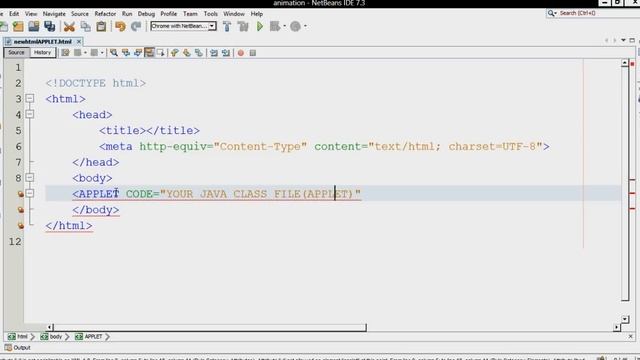
Task: Click the <title></title> line
Action: pyautogui.click(x=149, y=131)
